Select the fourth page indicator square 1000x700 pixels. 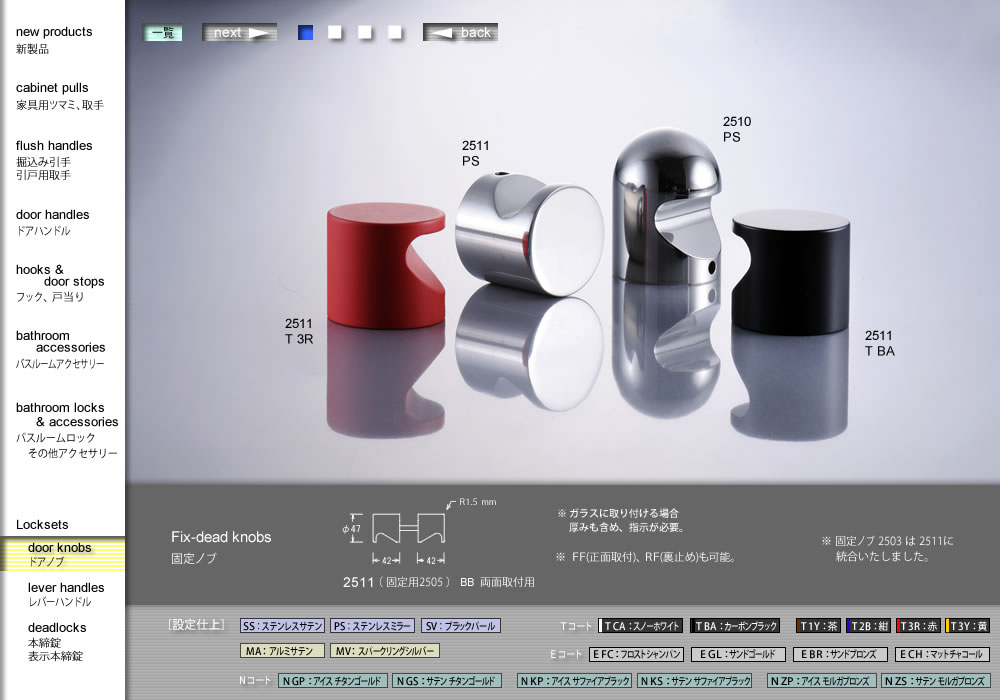point(395,33)
